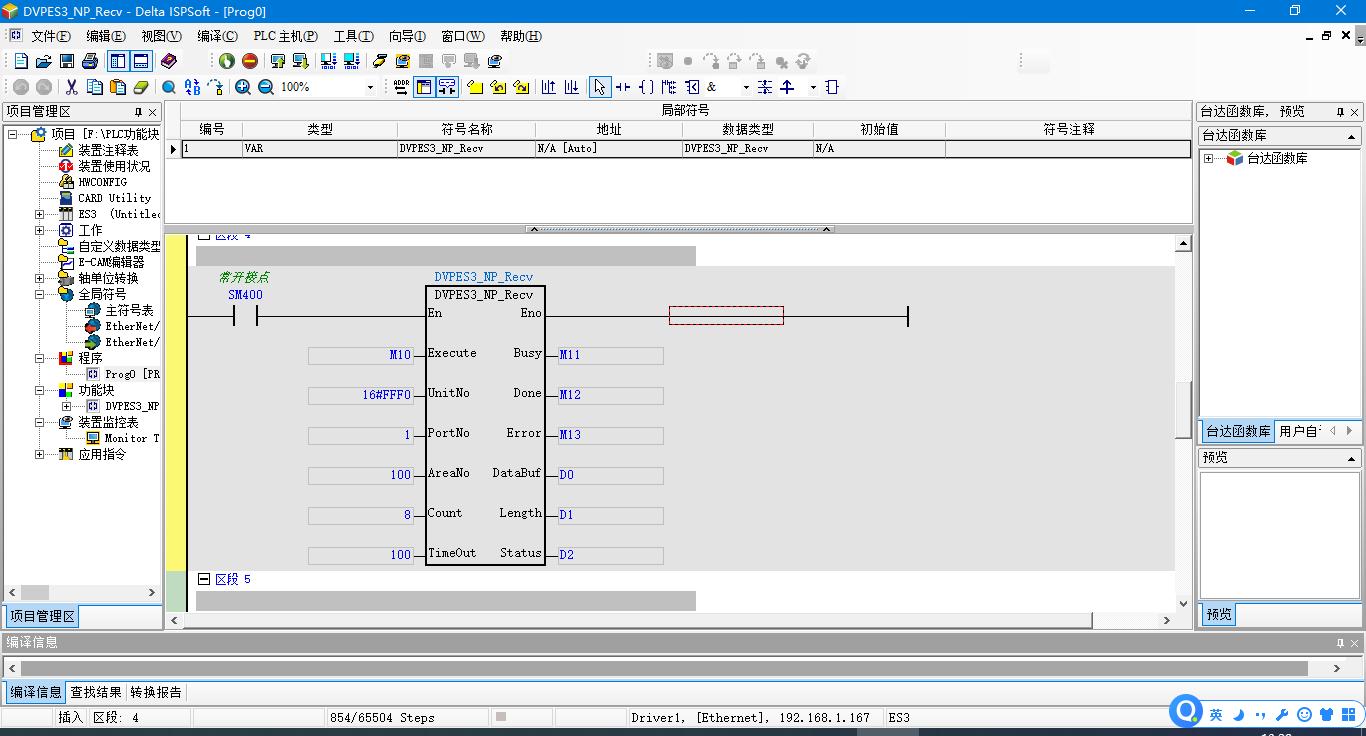Click the green Run PLC icon

227,61
